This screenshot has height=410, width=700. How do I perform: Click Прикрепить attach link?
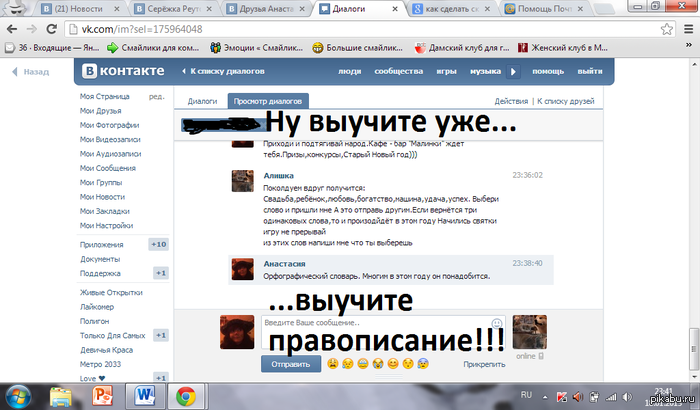pyautogui.click(x=484, y=364)
